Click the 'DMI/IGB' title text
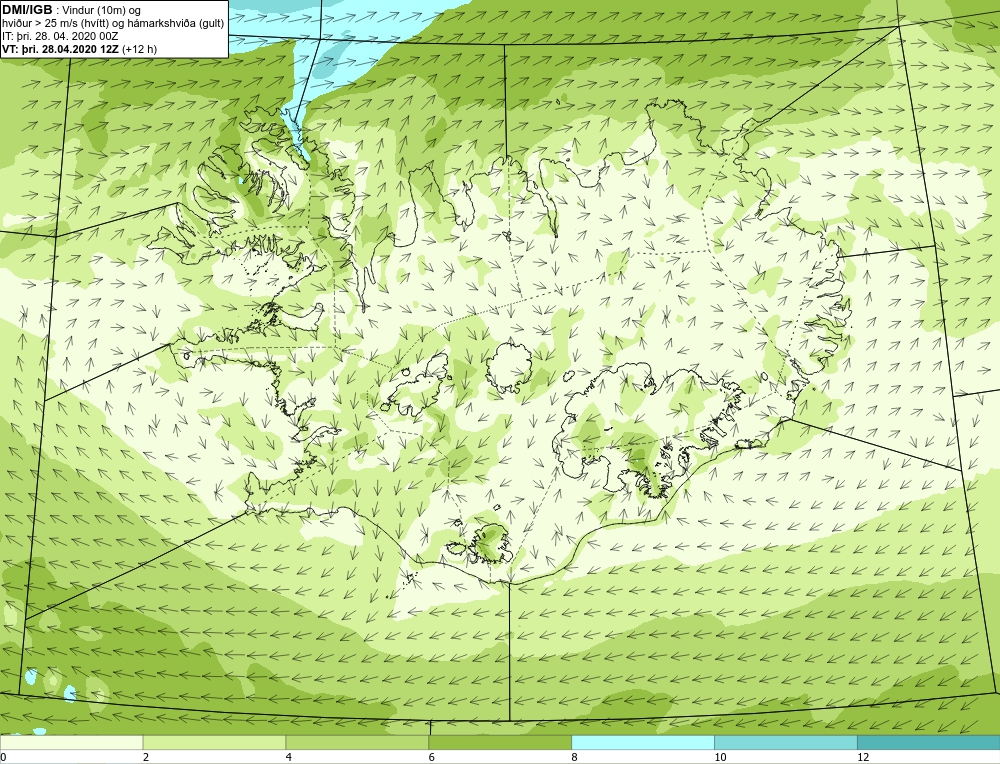 [x=27, y=10]
